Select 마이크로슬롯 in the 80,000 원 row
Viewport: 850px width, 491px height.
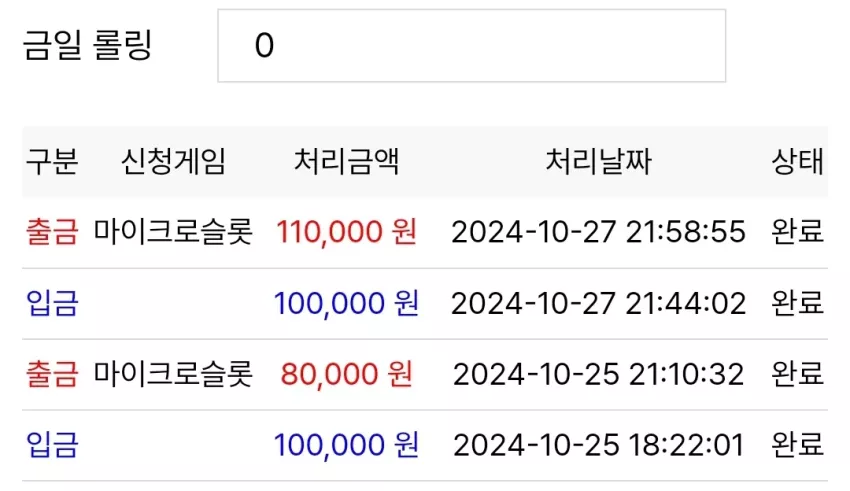[x=173, y=374]
